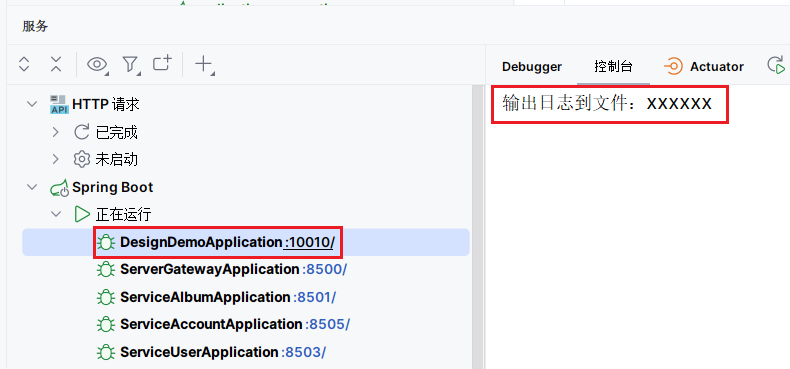Screen dimensions: 790x369
Task: Collapse the 正在运行 group
Action: 56,215
